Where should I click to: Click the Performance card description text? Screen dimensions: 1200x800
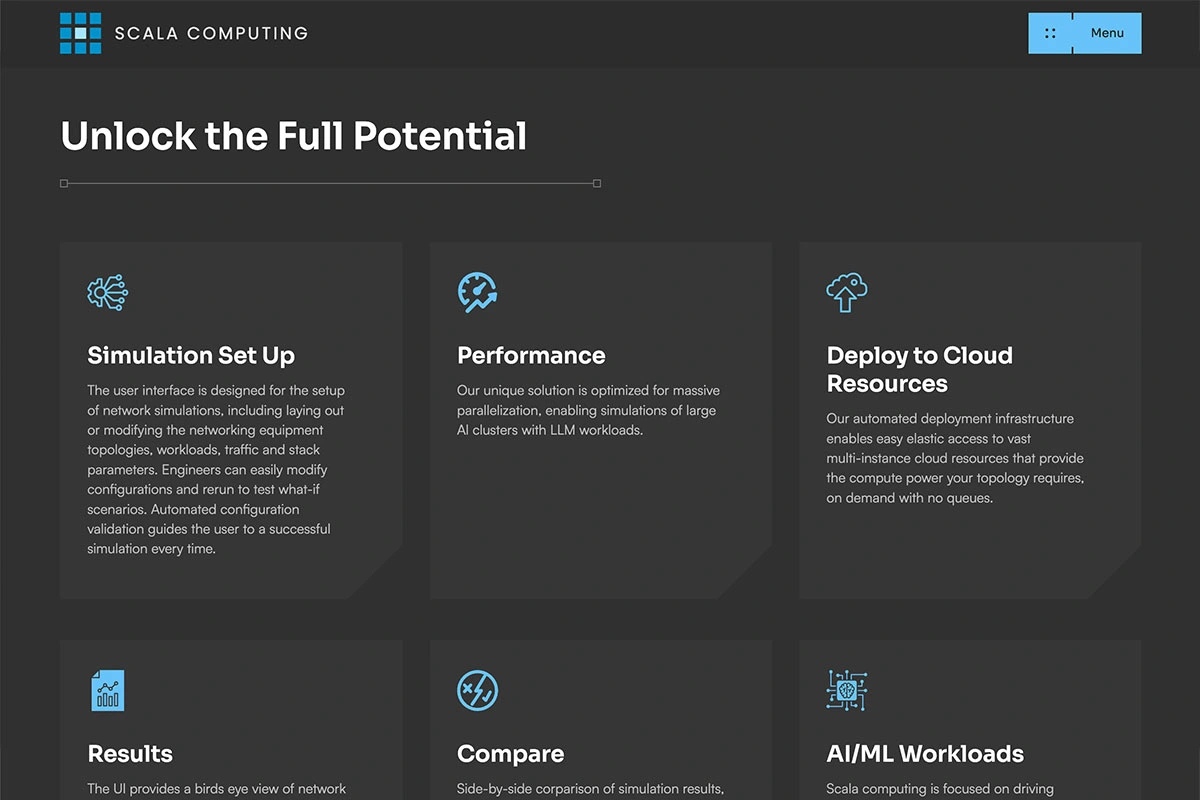pyautogui.click(x=588, y=410)
